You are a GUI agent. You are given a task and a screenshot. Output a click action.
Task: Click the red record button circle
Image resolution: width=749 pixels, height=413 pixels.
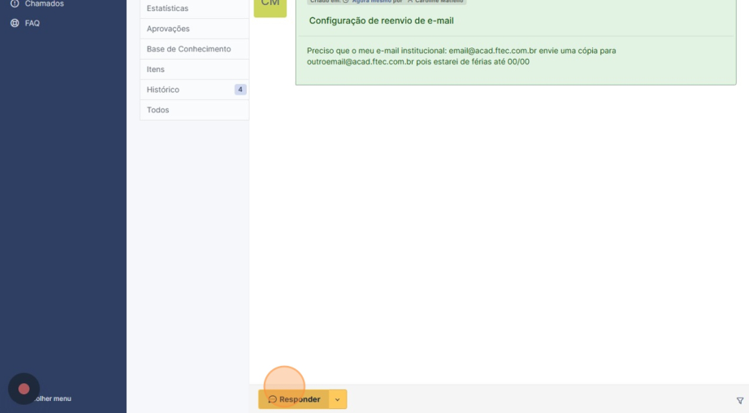tap(24, 389)
